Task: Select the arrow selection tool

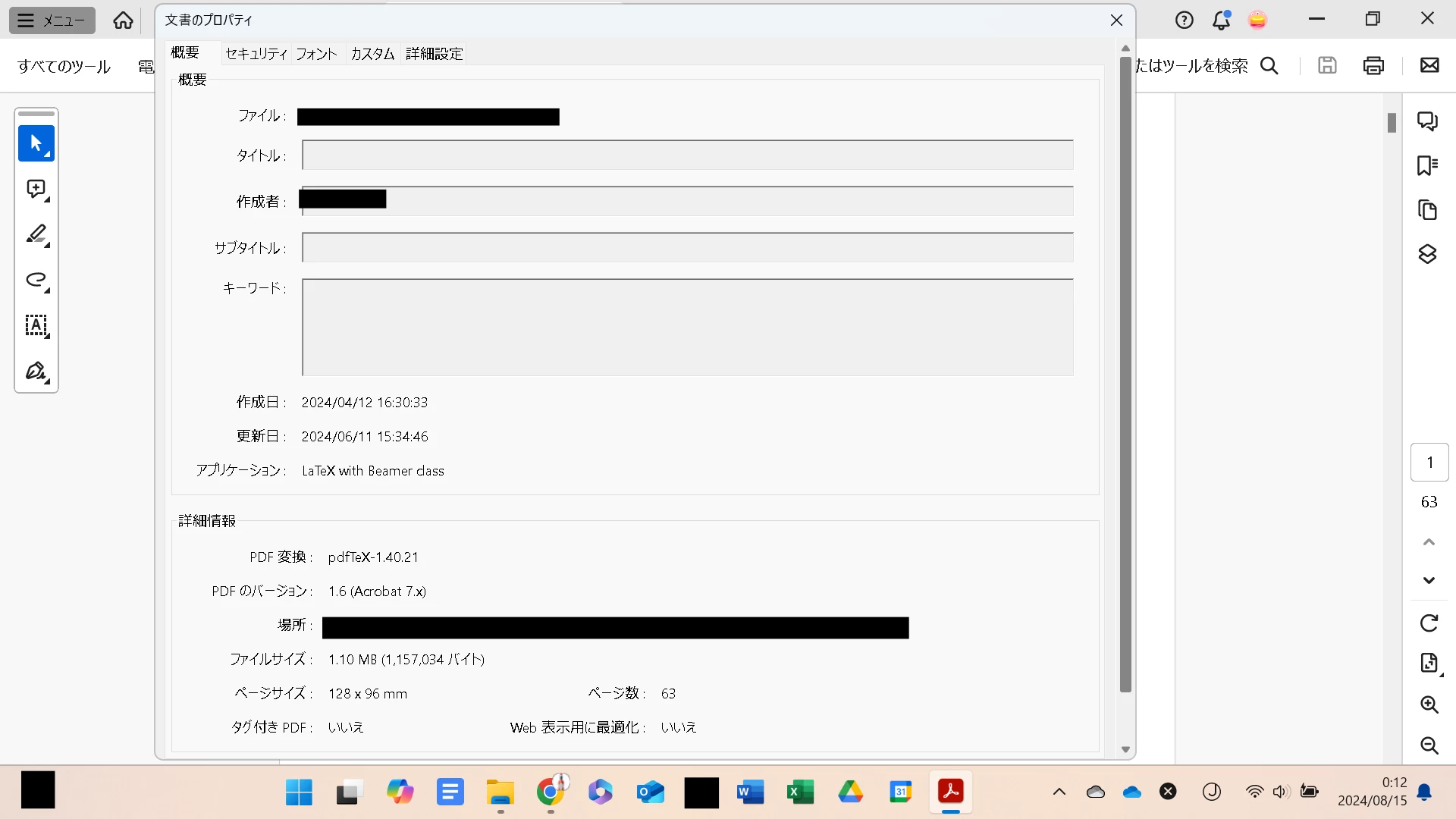Action: pyautogui.click(x=36, y=143)
